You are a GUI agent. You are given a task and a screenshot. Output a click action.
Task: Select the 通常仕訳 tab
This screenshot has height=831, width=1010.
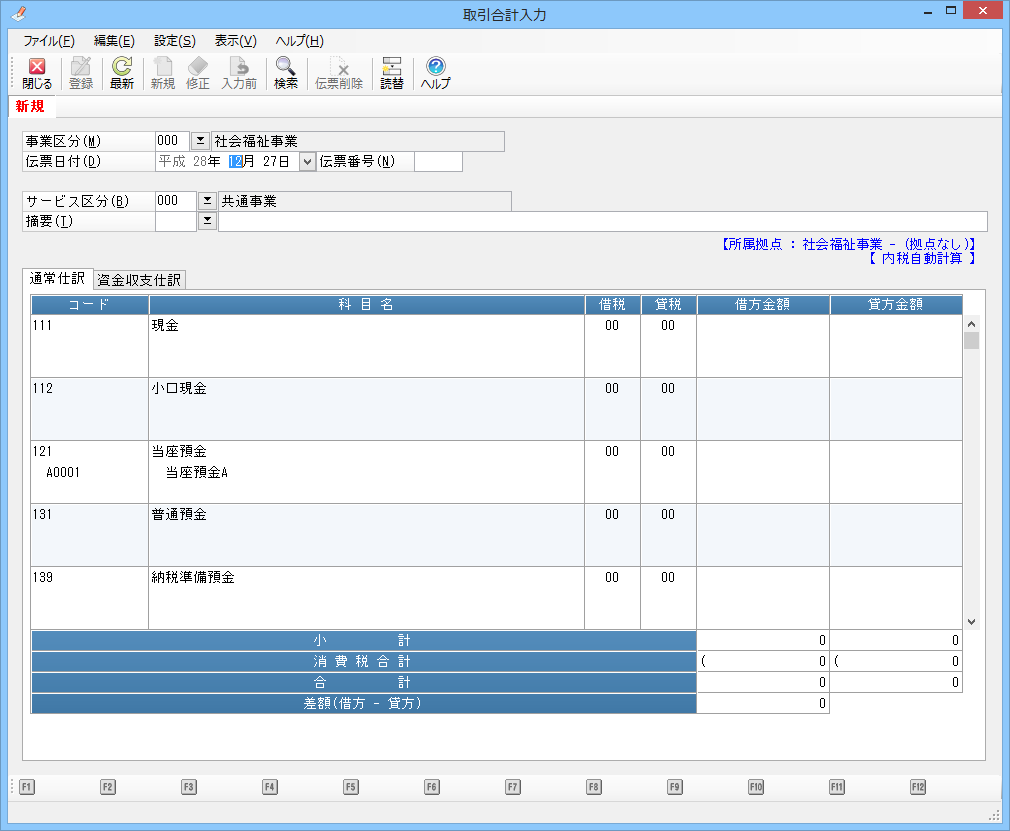pos(58,279)
